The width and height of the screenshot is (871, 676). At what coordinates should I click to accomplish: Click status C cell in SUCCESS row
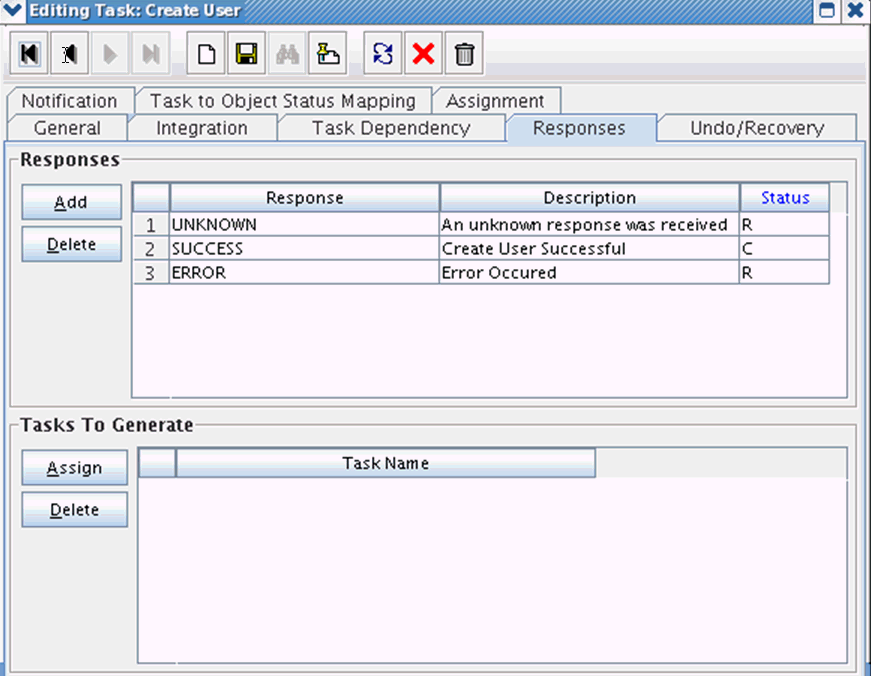(x=785, y=249)
